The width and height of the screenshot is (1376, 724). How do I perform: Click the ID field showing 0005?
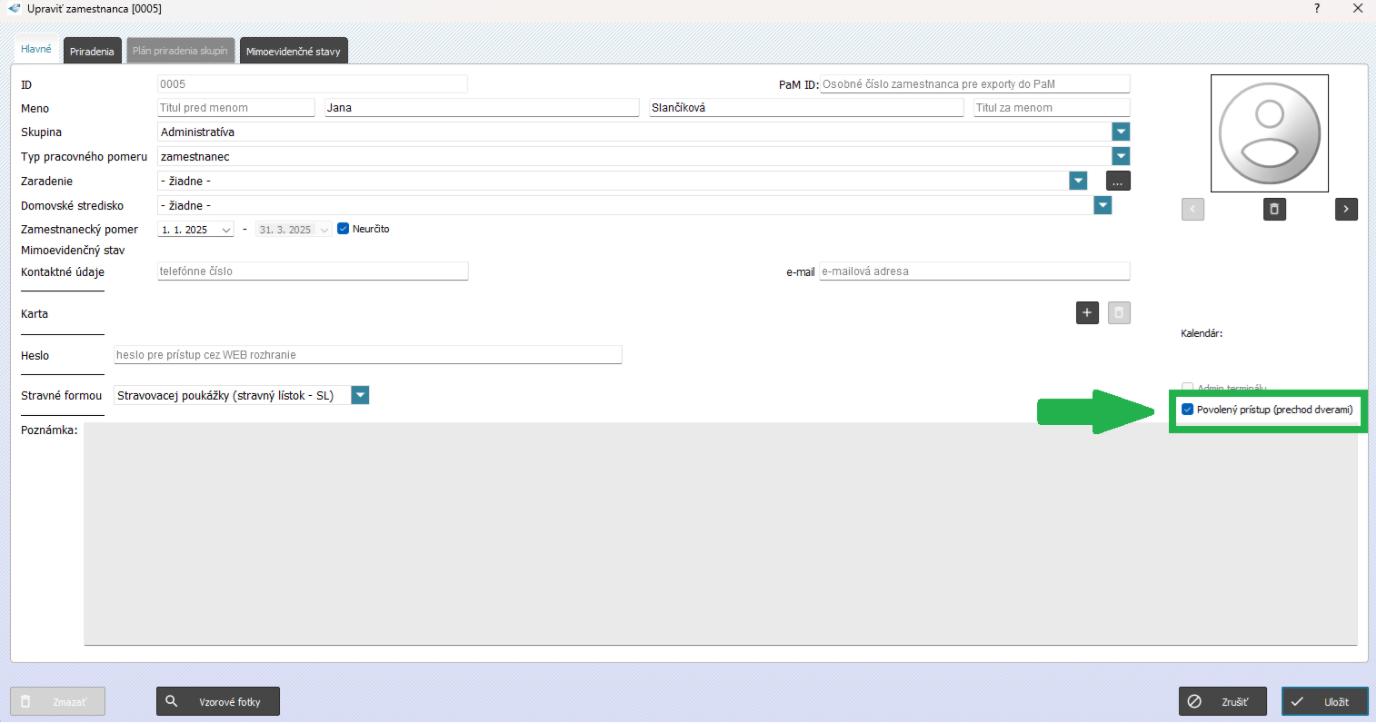click(x=311, y=84)
